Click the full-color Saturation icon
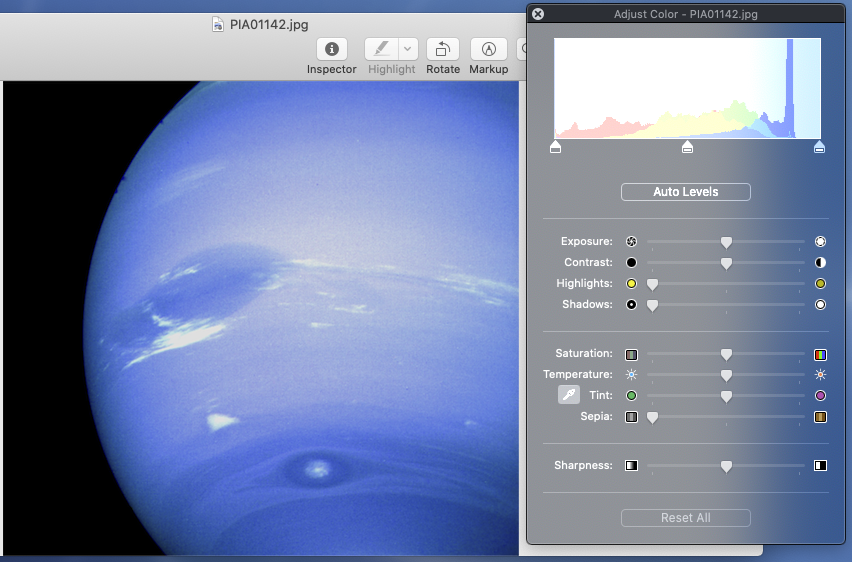This screenshot has height=562, width=852. [820, 354]
